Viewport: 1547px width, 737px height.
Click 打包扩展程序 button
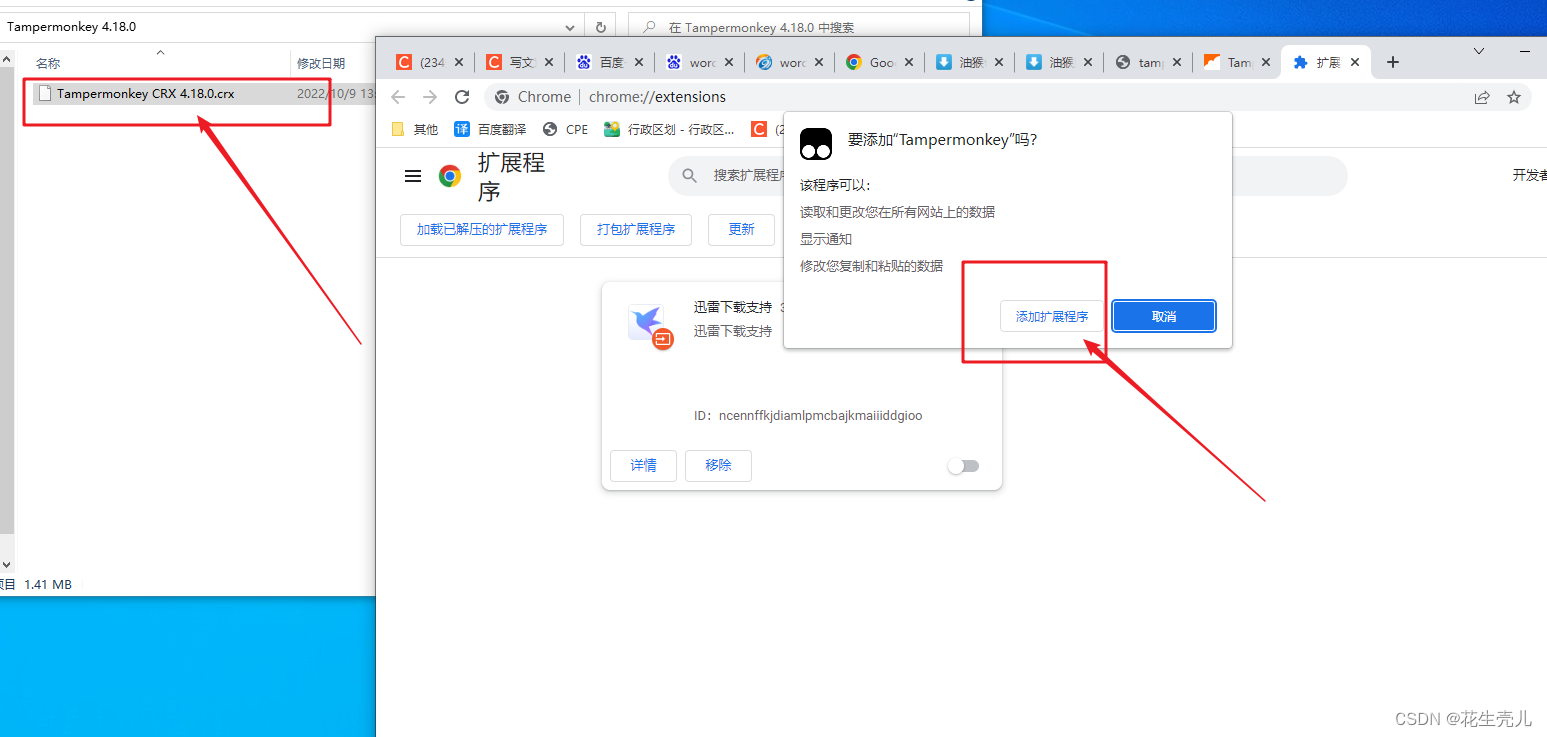point(636,229)
